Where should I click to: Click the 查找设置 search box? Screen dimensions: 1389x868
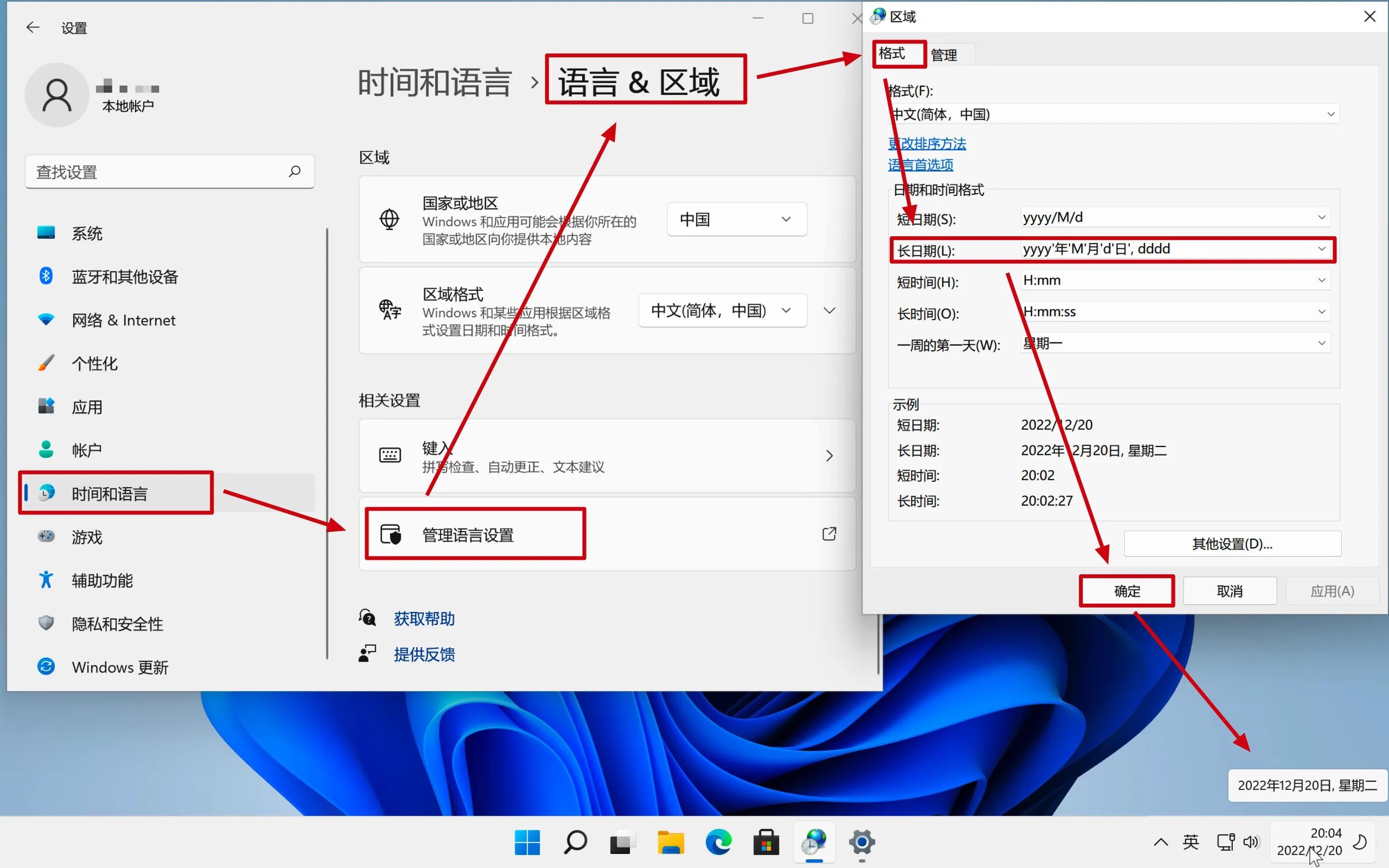[x=169, y=172]
